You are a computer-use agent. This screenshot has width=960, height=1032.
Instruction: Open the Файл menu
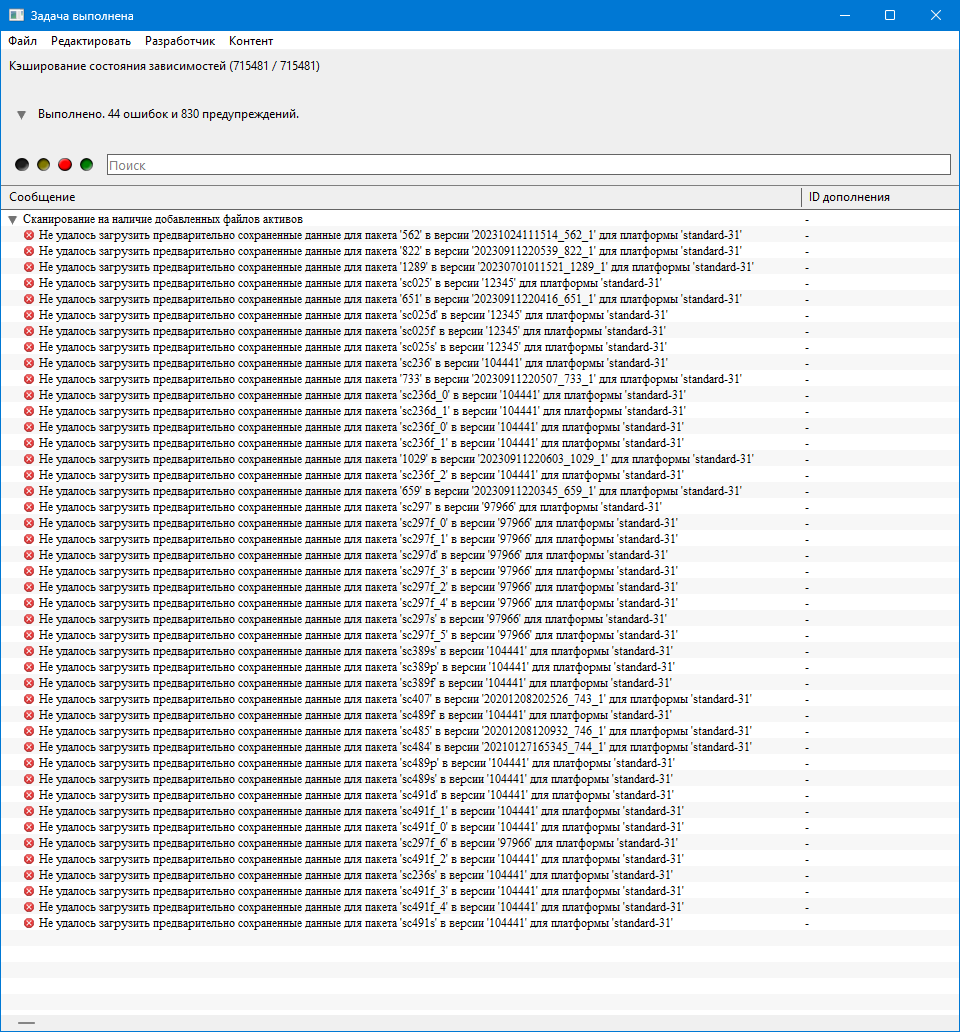(22, 41)
